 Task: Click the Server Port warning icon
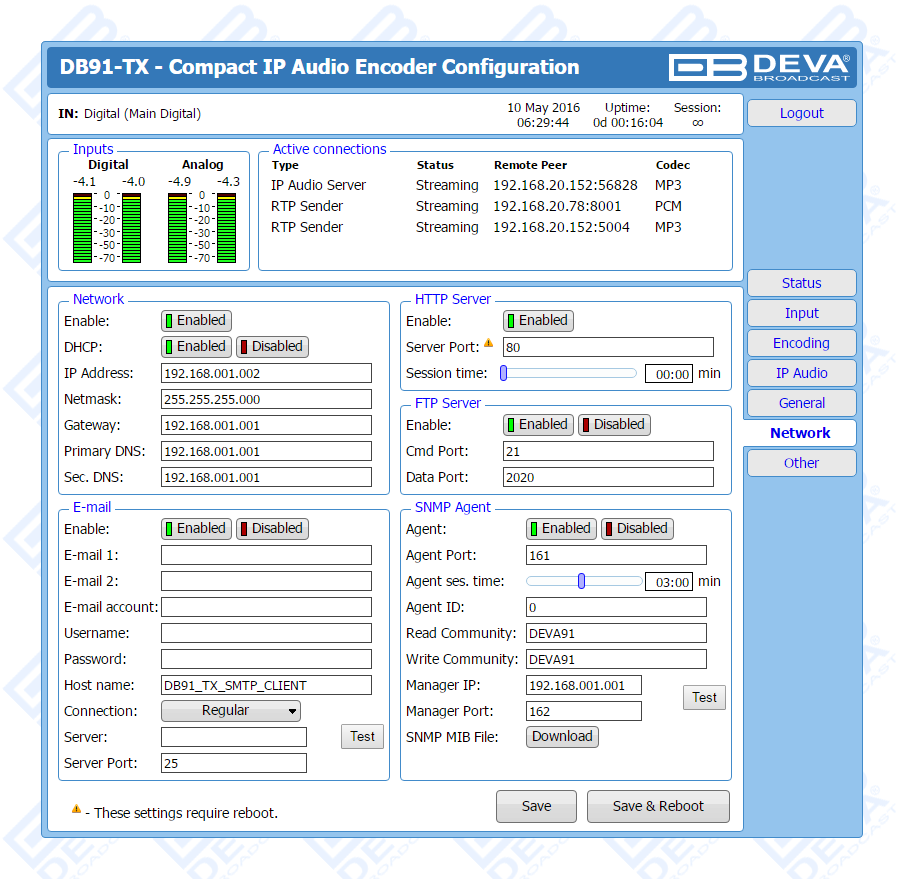pos(489,344)
